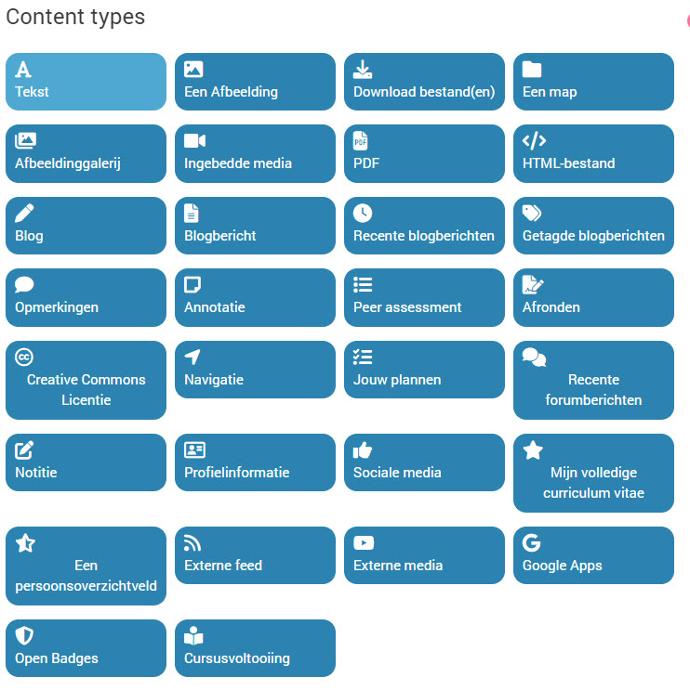690x690 pixels.
Task: Select the Navigatie content type
Action: click(255, 370)
